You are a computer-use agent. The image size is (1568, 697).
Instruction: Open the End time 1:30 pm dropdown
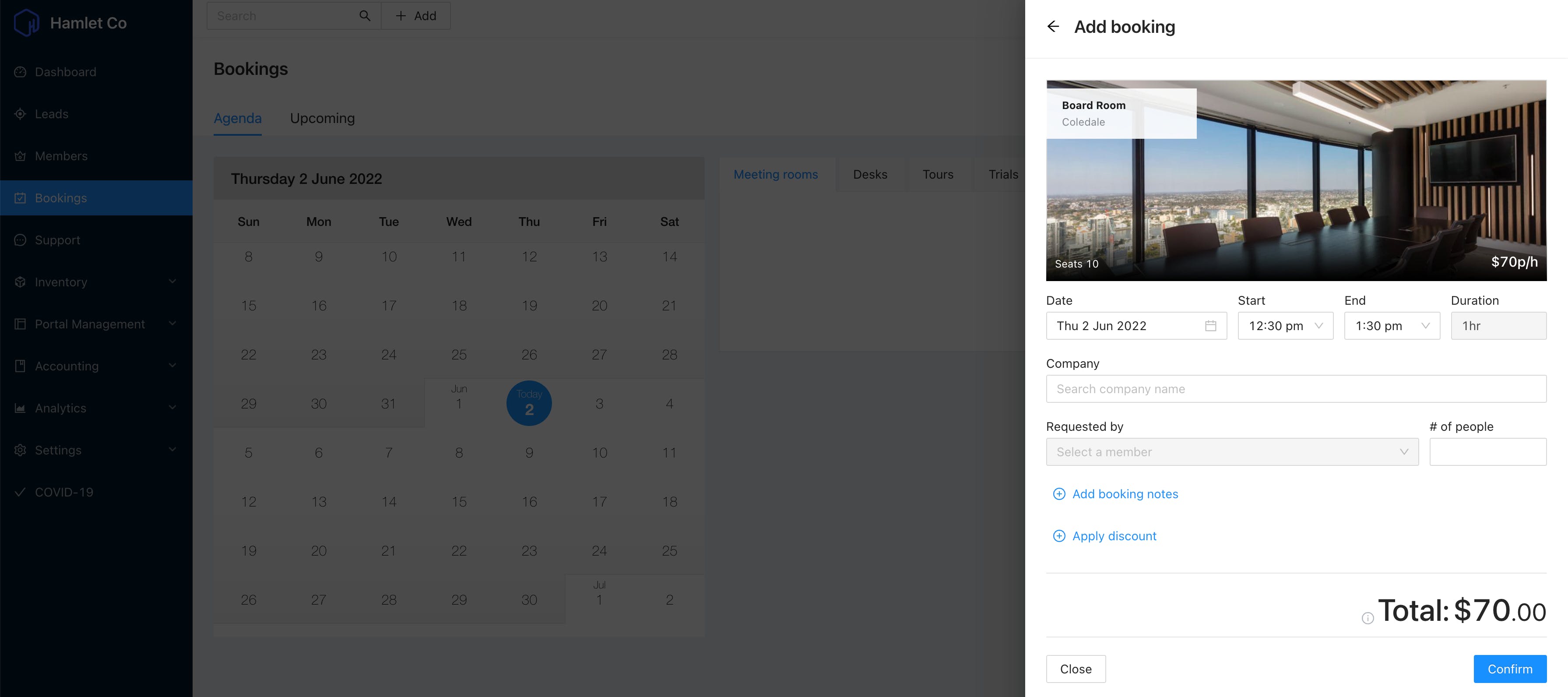[x=1392, y=326]
